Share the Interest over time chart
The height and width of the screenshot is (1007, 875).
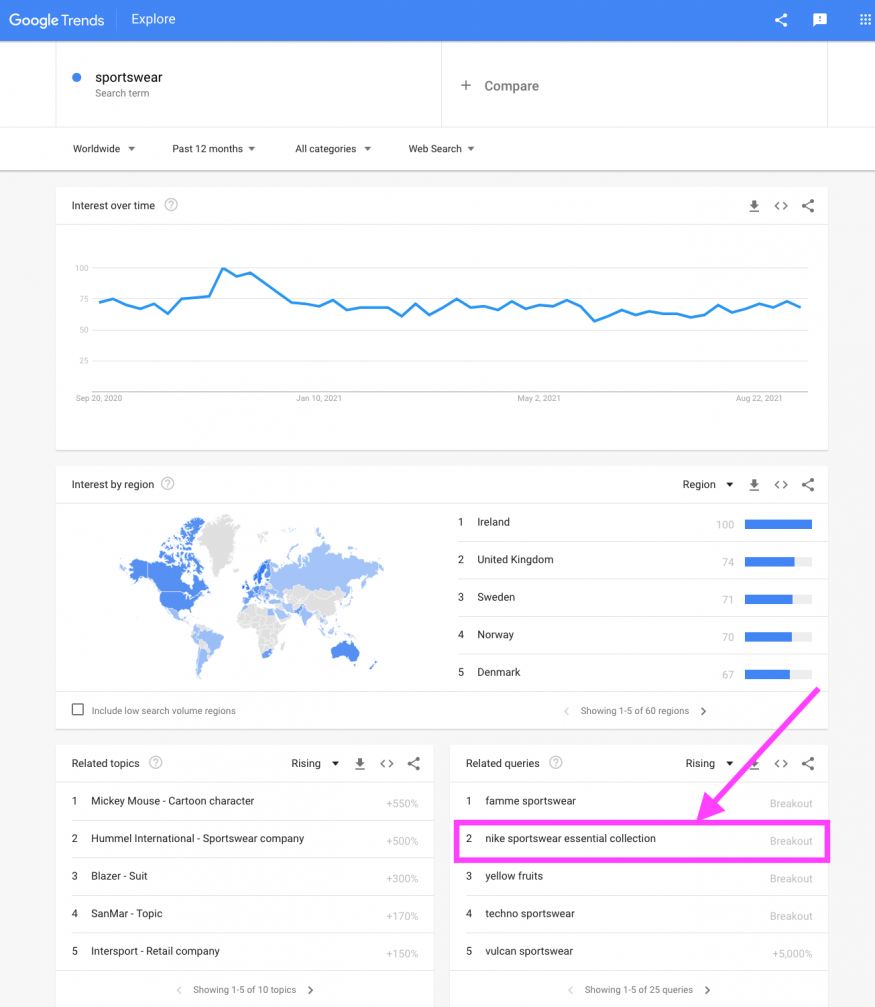tap(808, 206)
